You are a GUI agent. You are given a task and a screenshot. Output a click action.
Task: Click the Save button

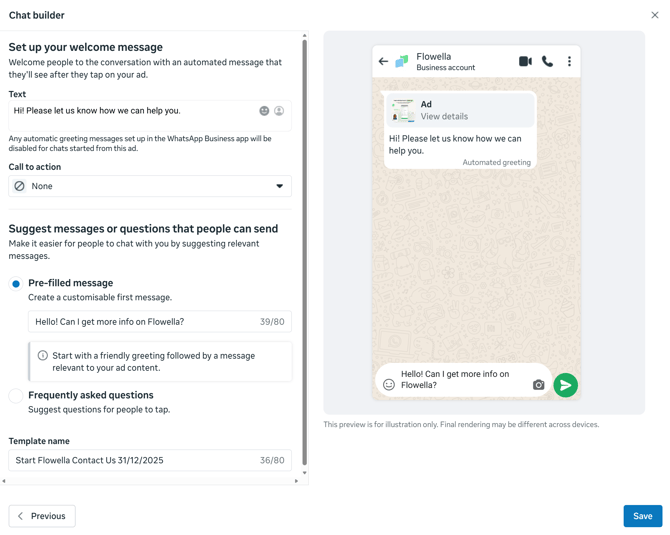[642, 516]
